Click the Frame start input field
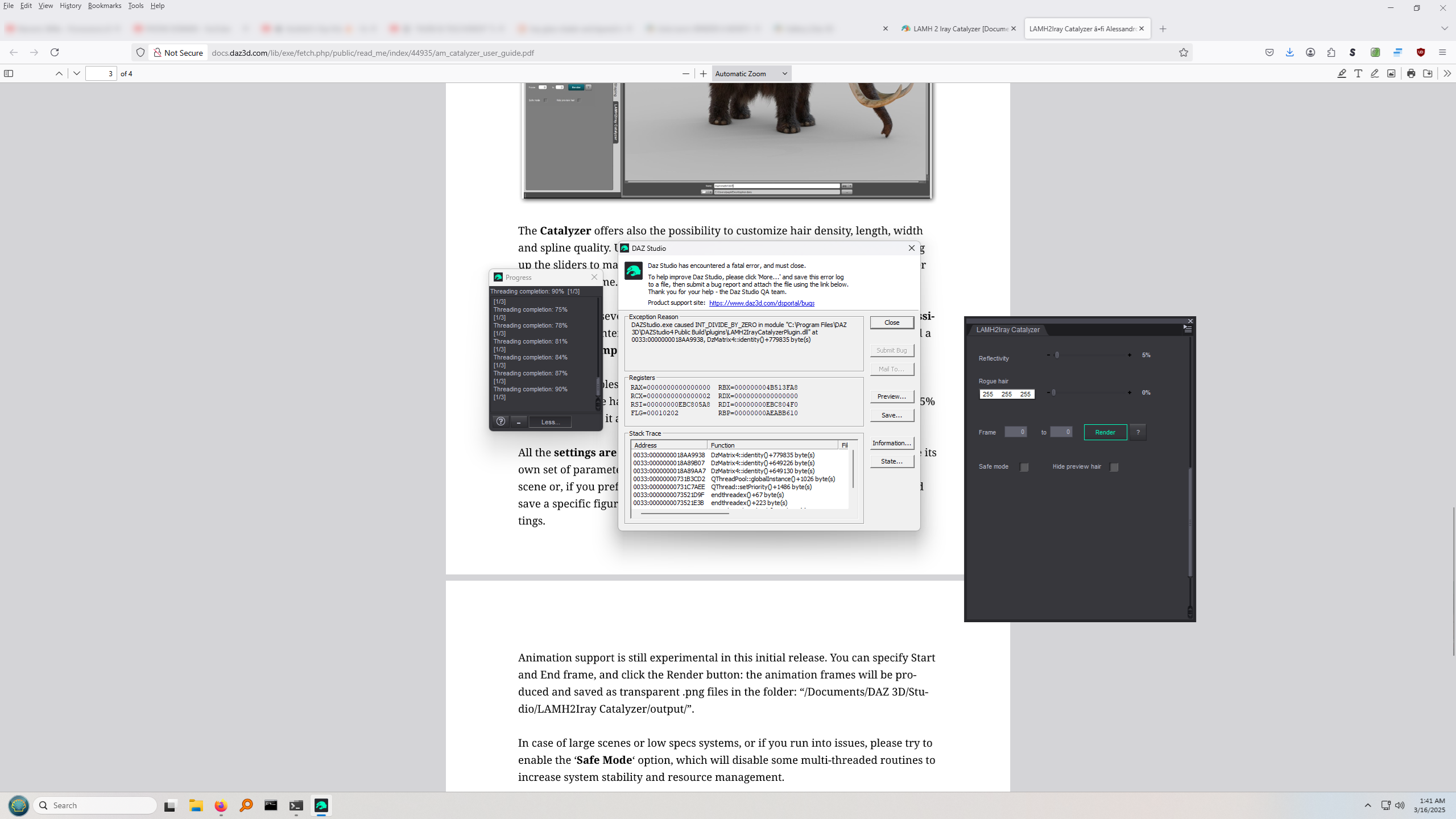The width and height of the screenshot is (1456, 819). click(x=1015, y=432)
